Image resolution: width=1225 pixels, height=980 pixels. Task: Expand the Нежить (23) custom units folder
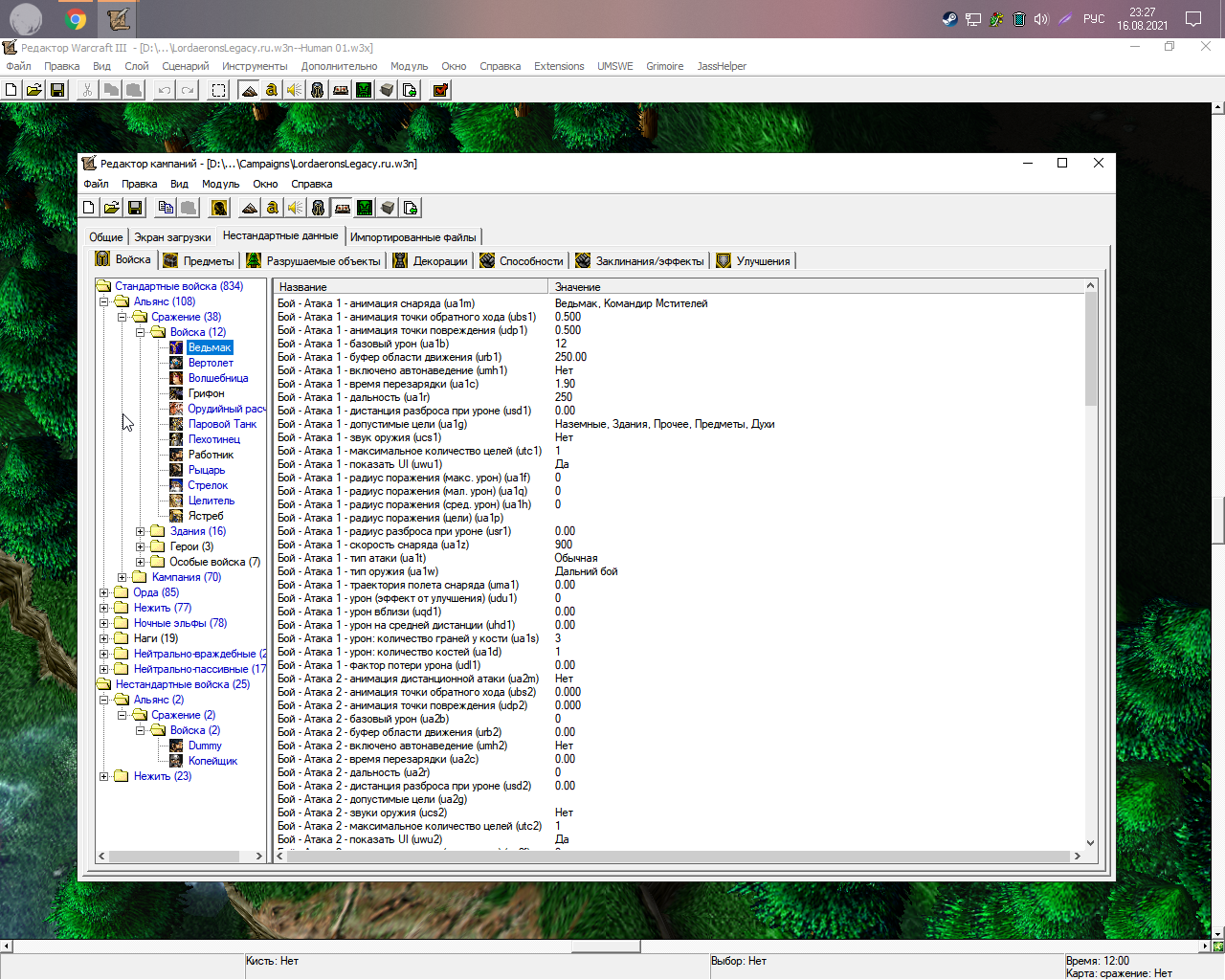(103, 776)
